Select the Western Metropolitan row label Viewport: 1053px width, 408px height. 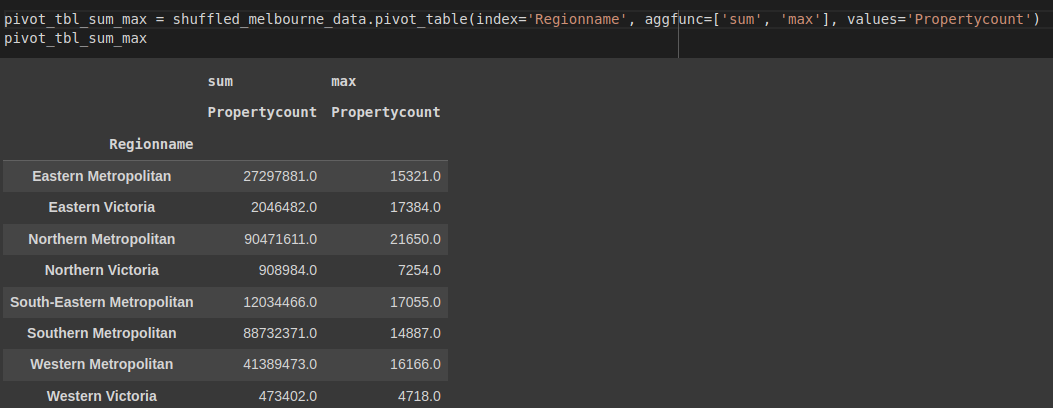pyautogui.click(x=101, y=364)
